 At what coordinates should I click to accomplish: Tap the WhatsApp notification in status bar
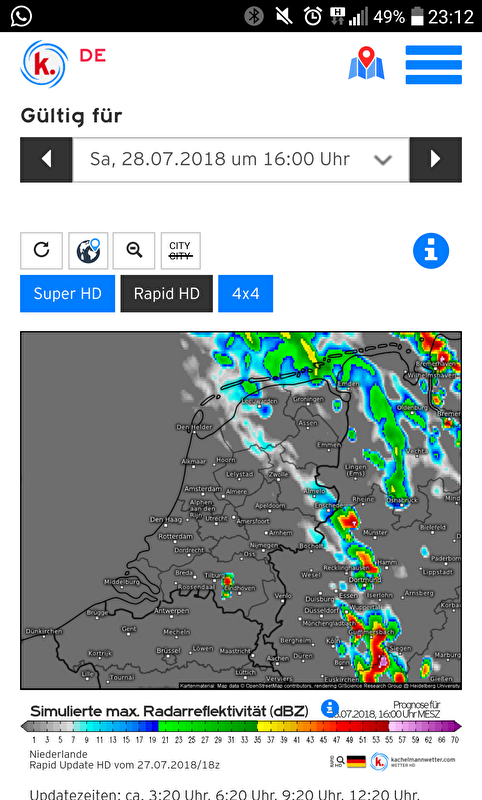click(x=21, y=16)
